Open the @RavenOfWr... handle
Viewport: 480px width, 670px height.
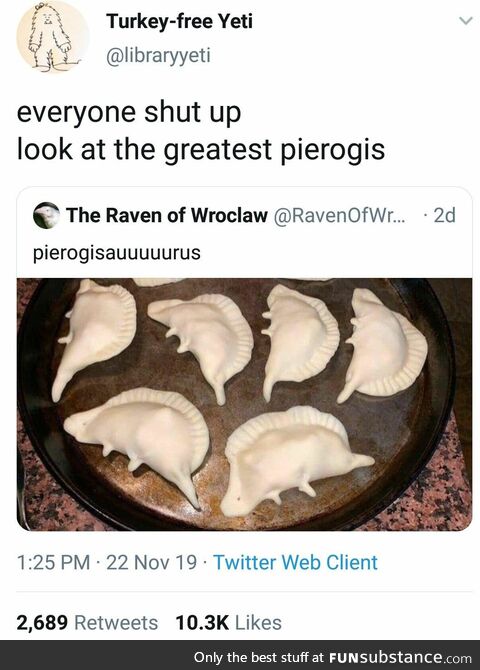[x=338, y=215]
